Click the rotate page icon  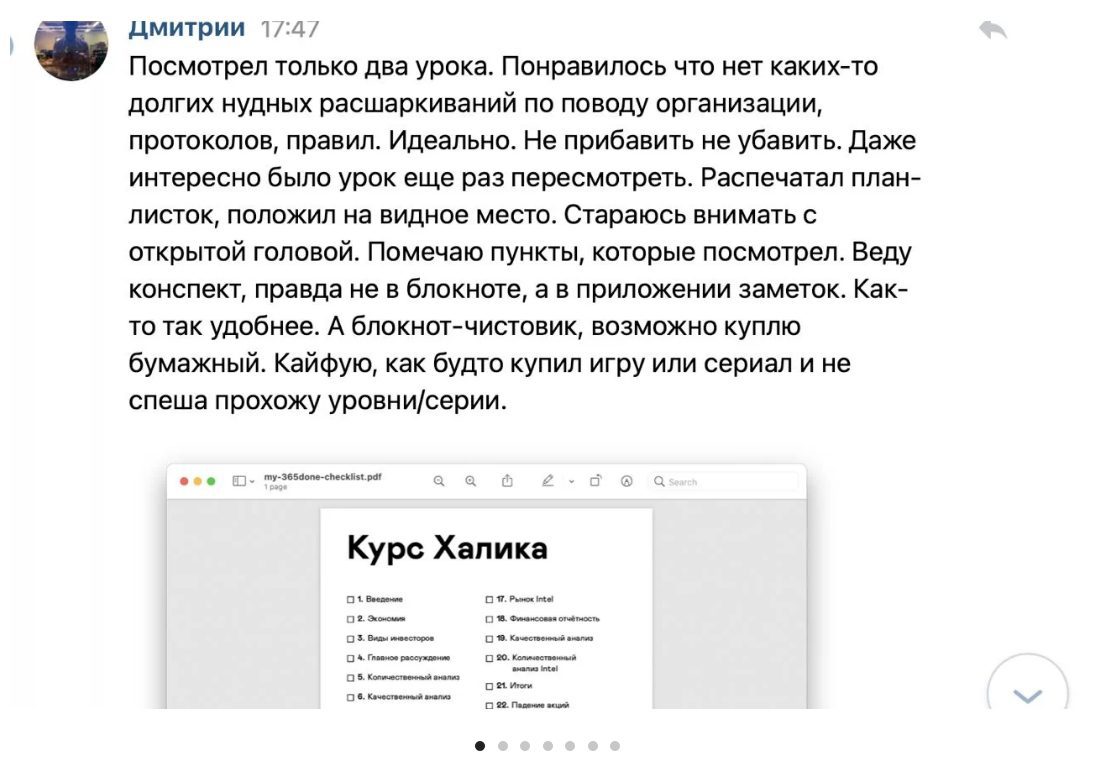pos(596,480)
